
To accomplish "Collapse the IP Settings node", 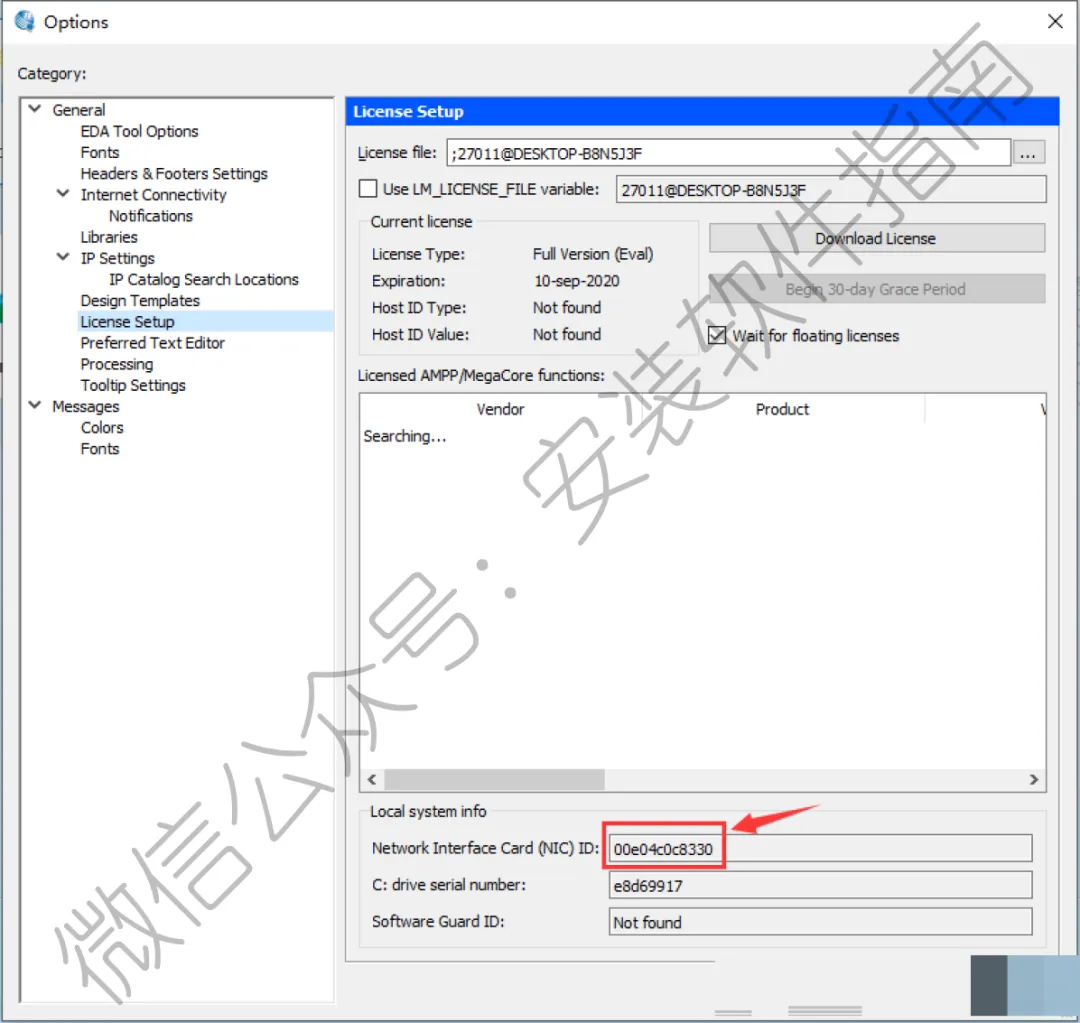I will [63, 257].
